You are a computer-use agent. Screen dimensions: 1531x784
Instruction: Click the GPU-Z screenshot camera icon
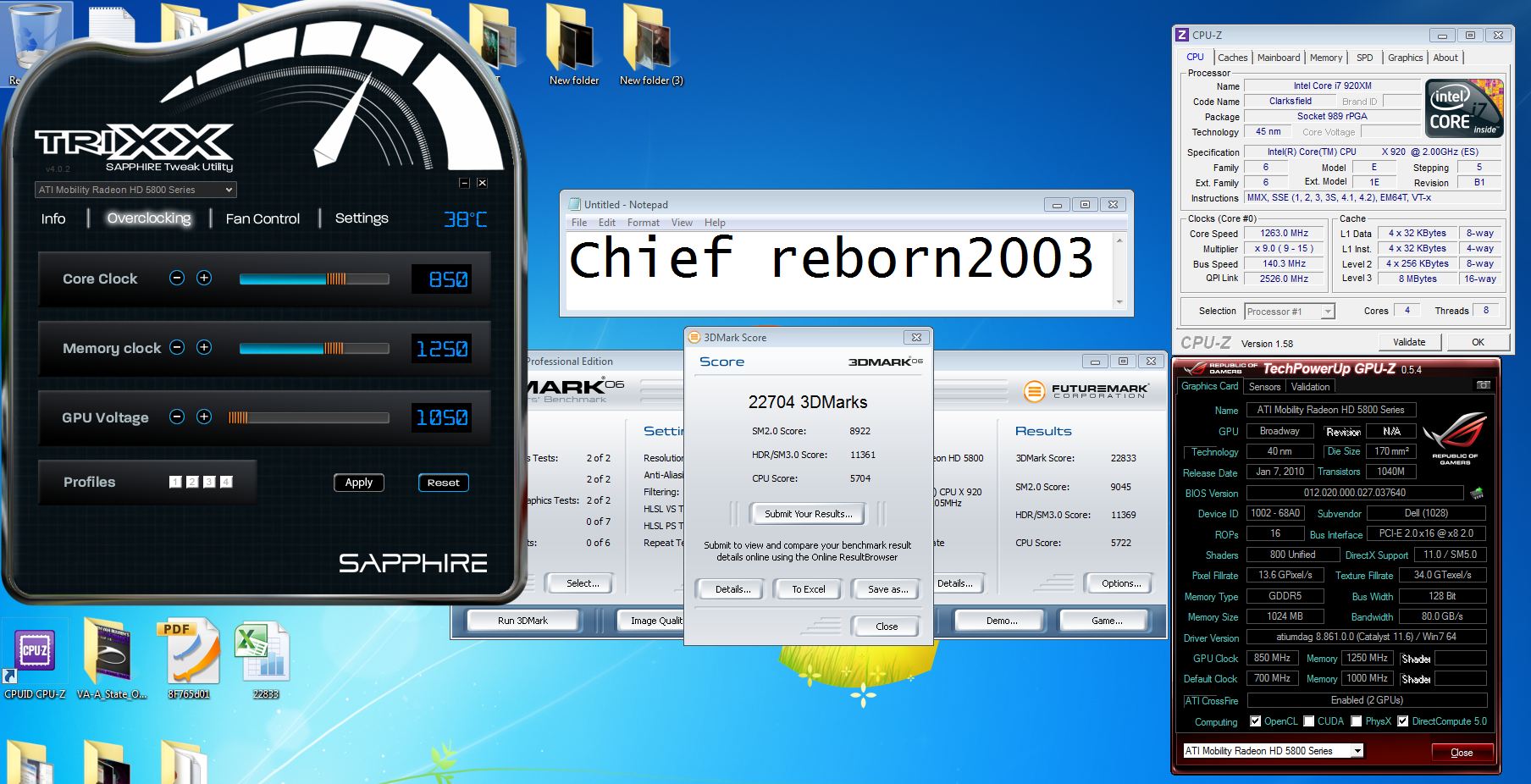click(1483, 385)
